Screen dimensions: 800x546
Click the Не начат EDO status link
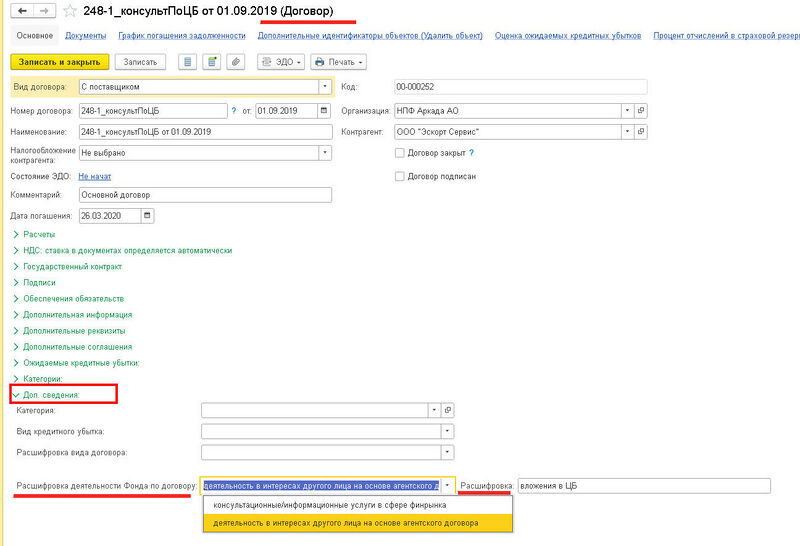[94, 175]
